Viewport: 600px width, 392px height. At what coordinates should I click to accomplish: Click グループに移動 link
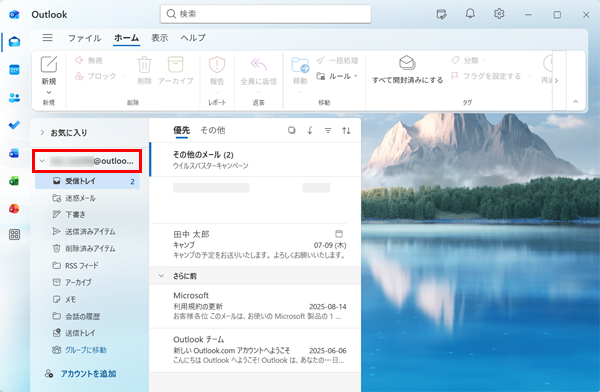click(86, 350)
